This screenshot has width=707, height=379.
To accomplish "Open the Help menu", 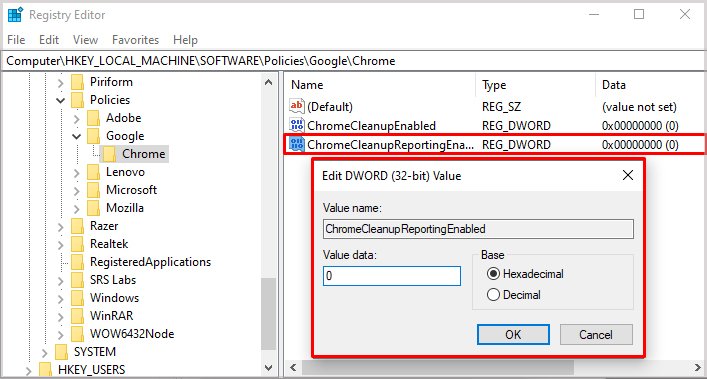I will click(x=185, y=40).
